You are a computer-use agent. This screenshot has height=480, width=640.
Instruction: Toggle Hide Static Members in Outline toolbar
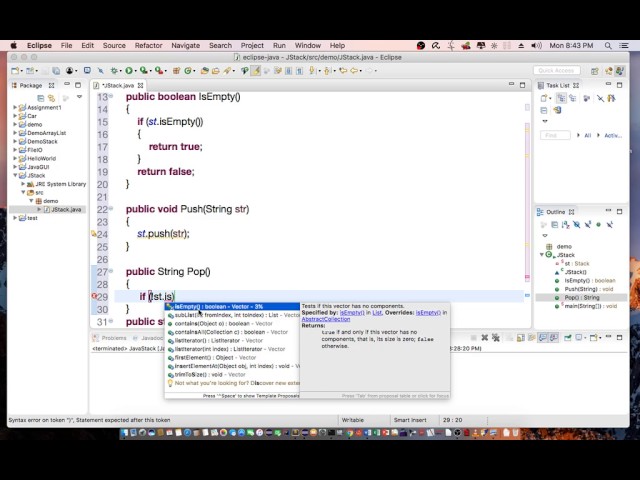(588, 224)
